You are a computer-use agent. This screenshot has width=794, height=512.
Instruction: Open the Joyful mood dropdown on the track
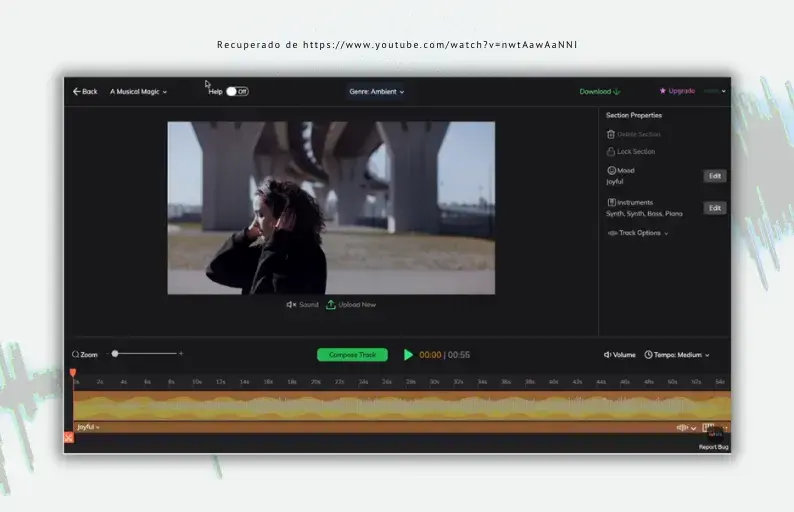click(x=88, y=427)
